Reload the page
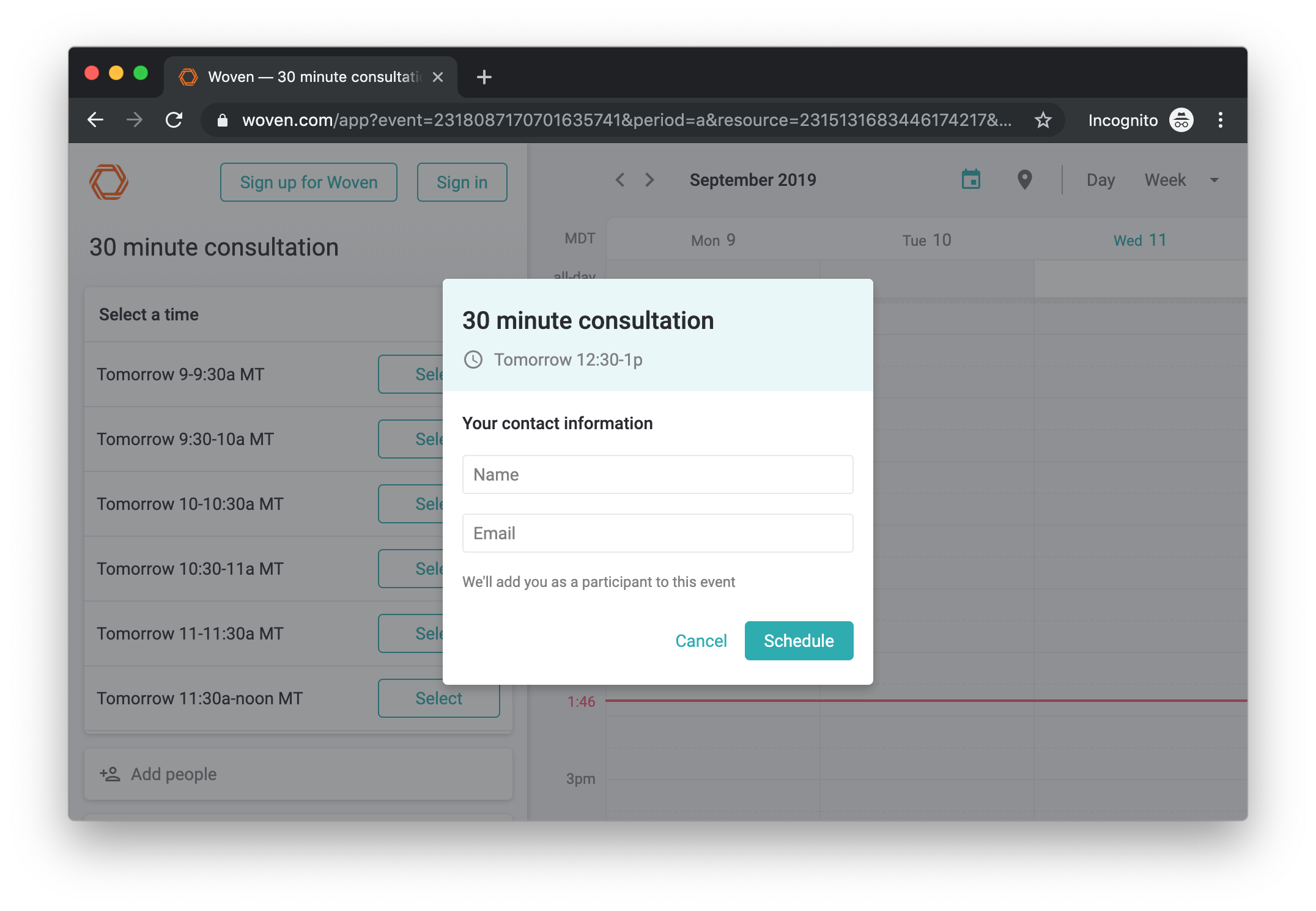Screen dimensions: 1316x911 coord(174,120)
